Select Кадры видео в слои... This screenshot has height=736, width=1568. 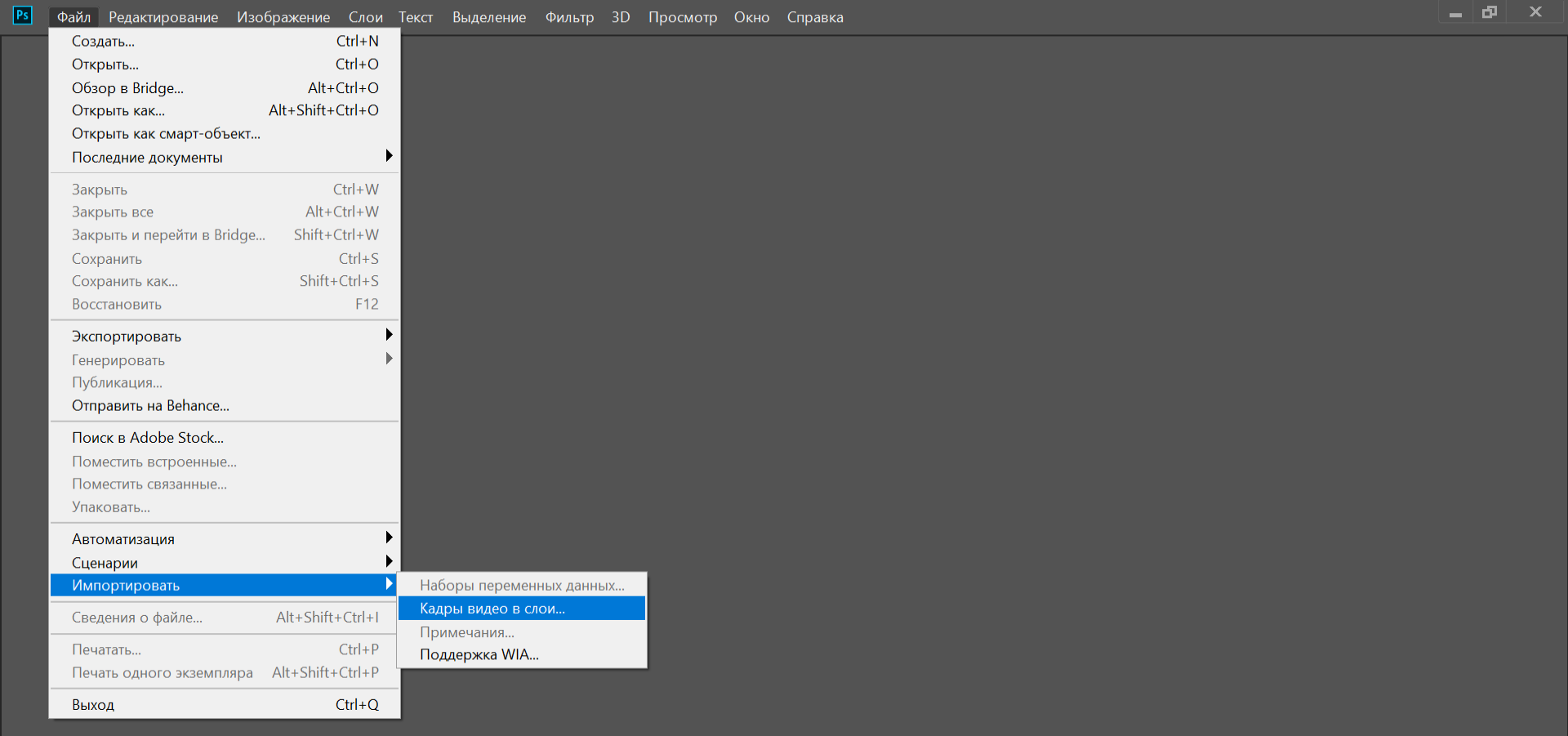(x=522, y=609)
